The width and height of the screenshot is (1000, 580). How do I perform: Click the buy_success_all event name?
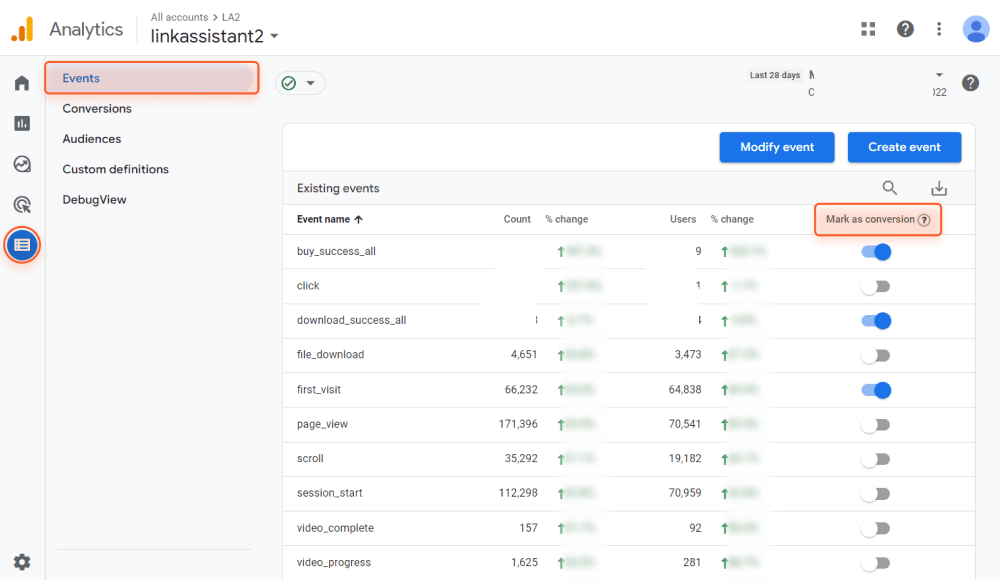click(x=336, y=251)
